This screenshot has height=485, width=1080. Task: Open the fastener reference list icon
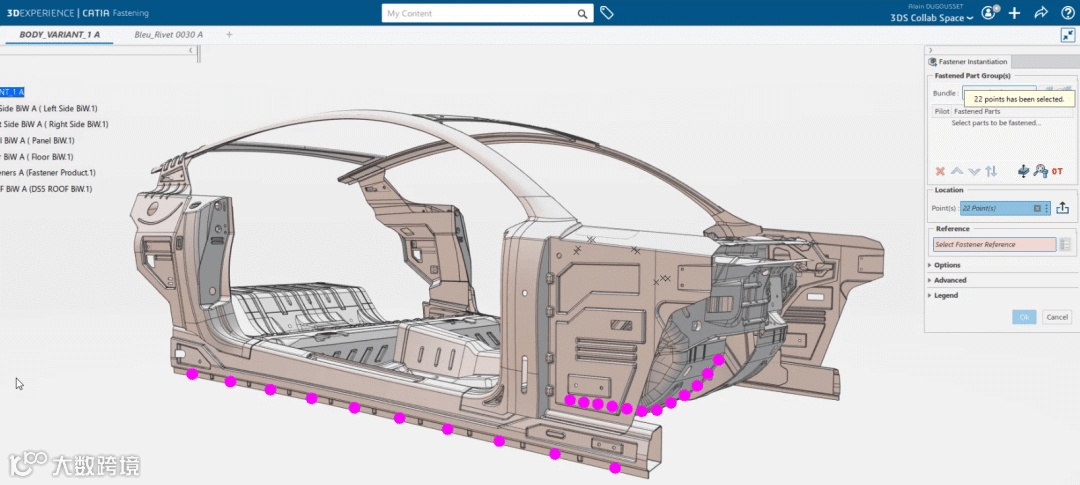point(1065,245)
